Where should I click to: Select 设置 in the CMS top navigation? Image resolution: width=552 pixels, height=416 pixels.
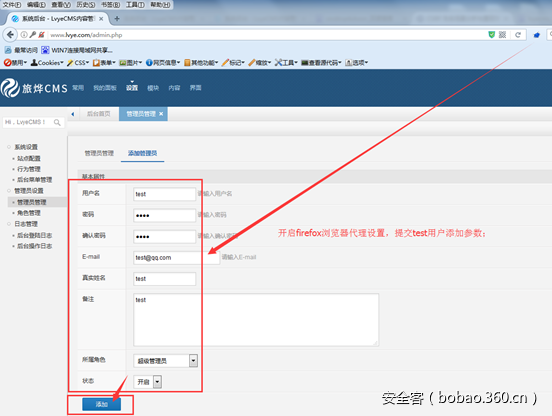pos(132,88)
